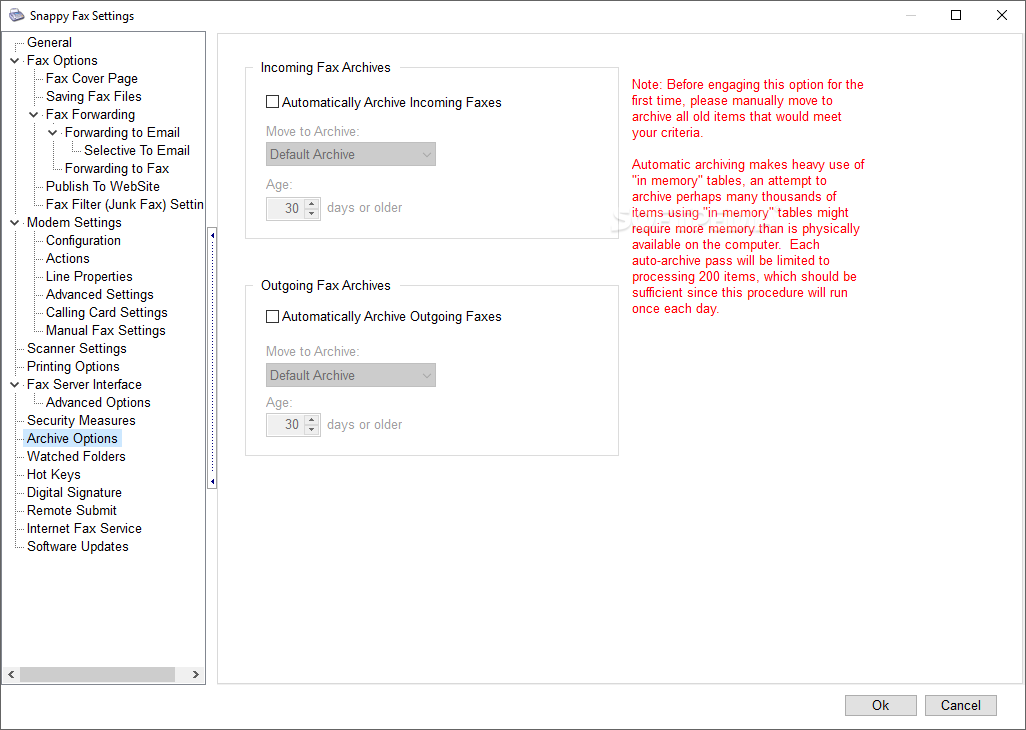Image resolution: width=1026 pixels, height=730 pixels.
Task: Decrease Incoming Fax age days stepper
Action: point(312,214)
